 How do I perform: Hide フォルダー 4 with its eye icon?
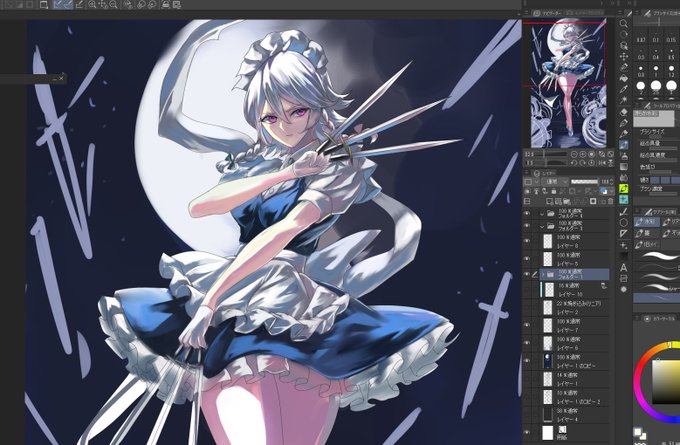pyautogui.click(x=527, y=213)
